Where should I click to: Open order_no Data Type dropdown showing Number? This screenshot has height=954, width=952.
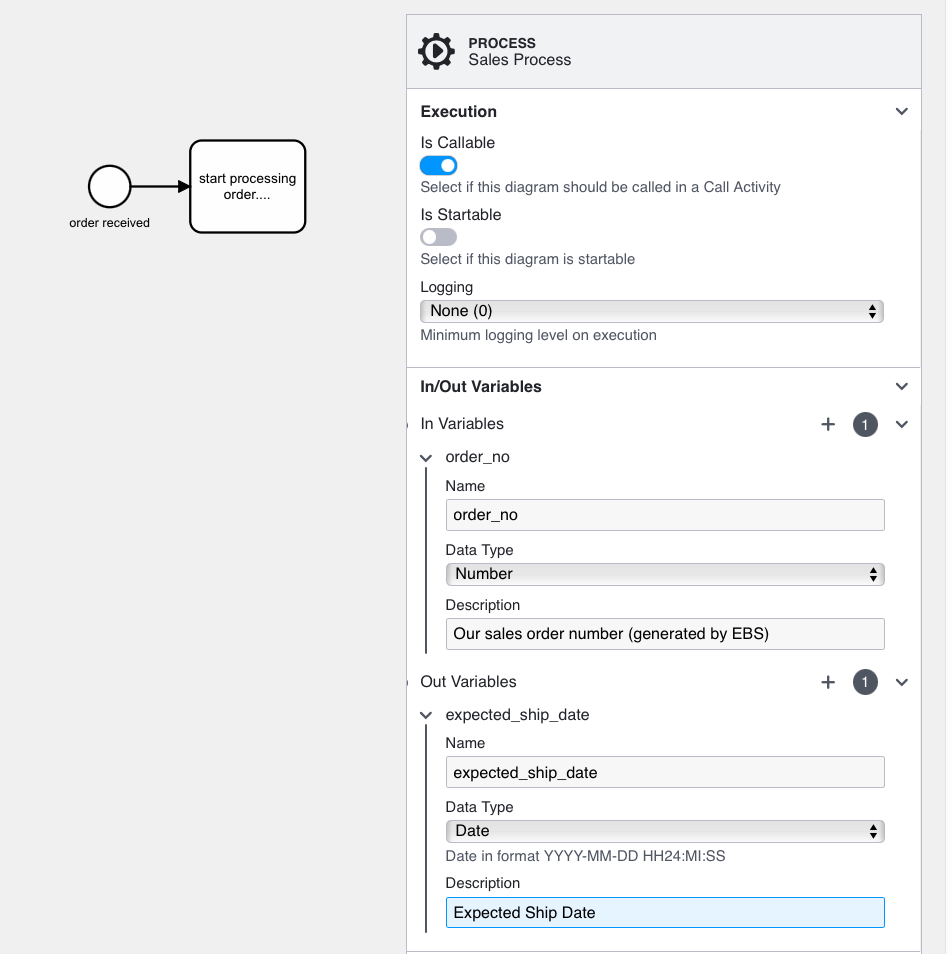coord(665,574)
